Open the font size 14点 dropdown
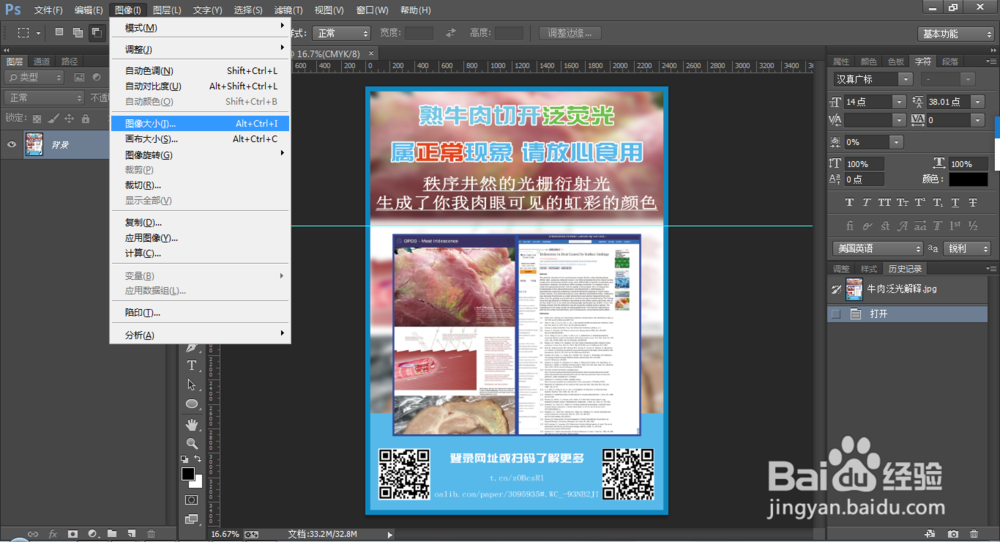Viewport: 1000px width, 542px height. (x=899, y=102)
